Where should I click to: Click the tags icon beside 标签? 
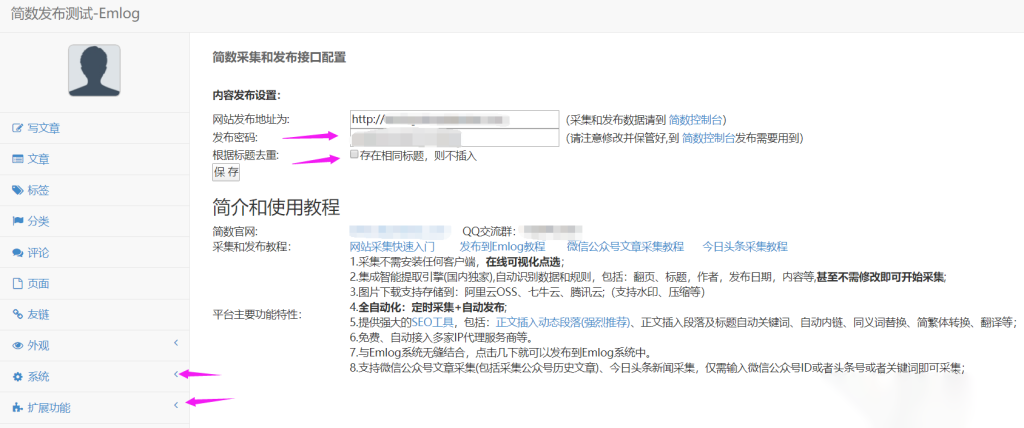click(x=18, y=190)
